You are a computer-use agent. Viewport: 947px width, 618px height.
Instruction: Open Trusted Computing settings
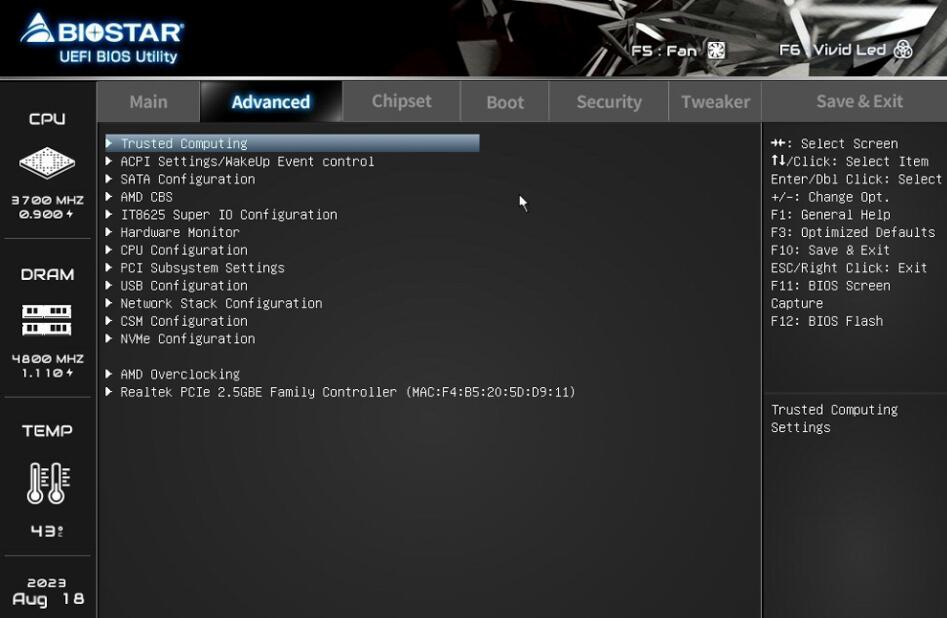coord(292,143)
